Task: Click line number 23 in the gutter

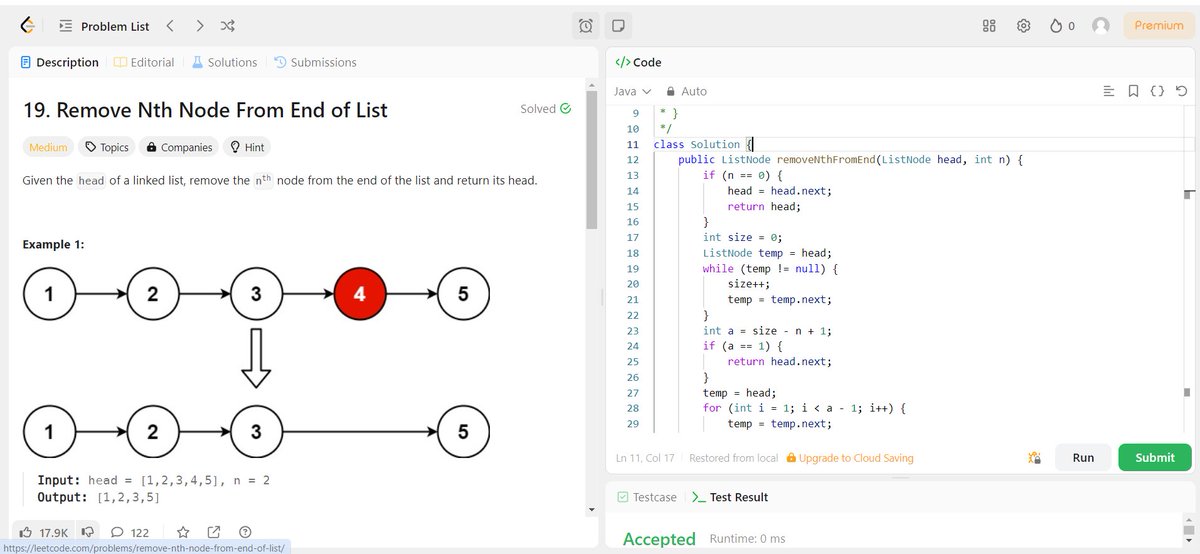Action: [x=631, y=330]
